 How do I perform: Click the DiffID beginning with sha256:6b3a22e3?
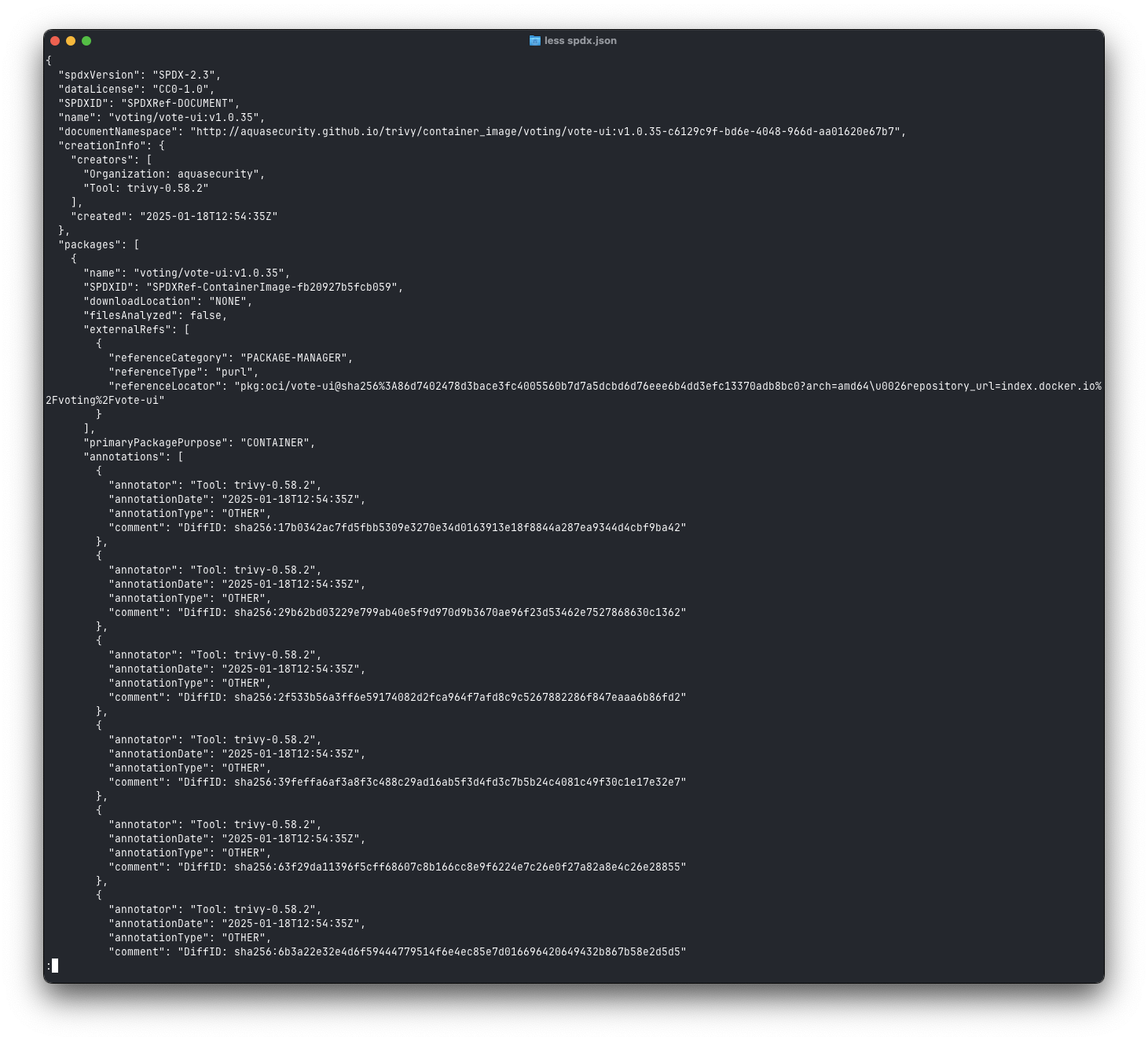[459, 952]
